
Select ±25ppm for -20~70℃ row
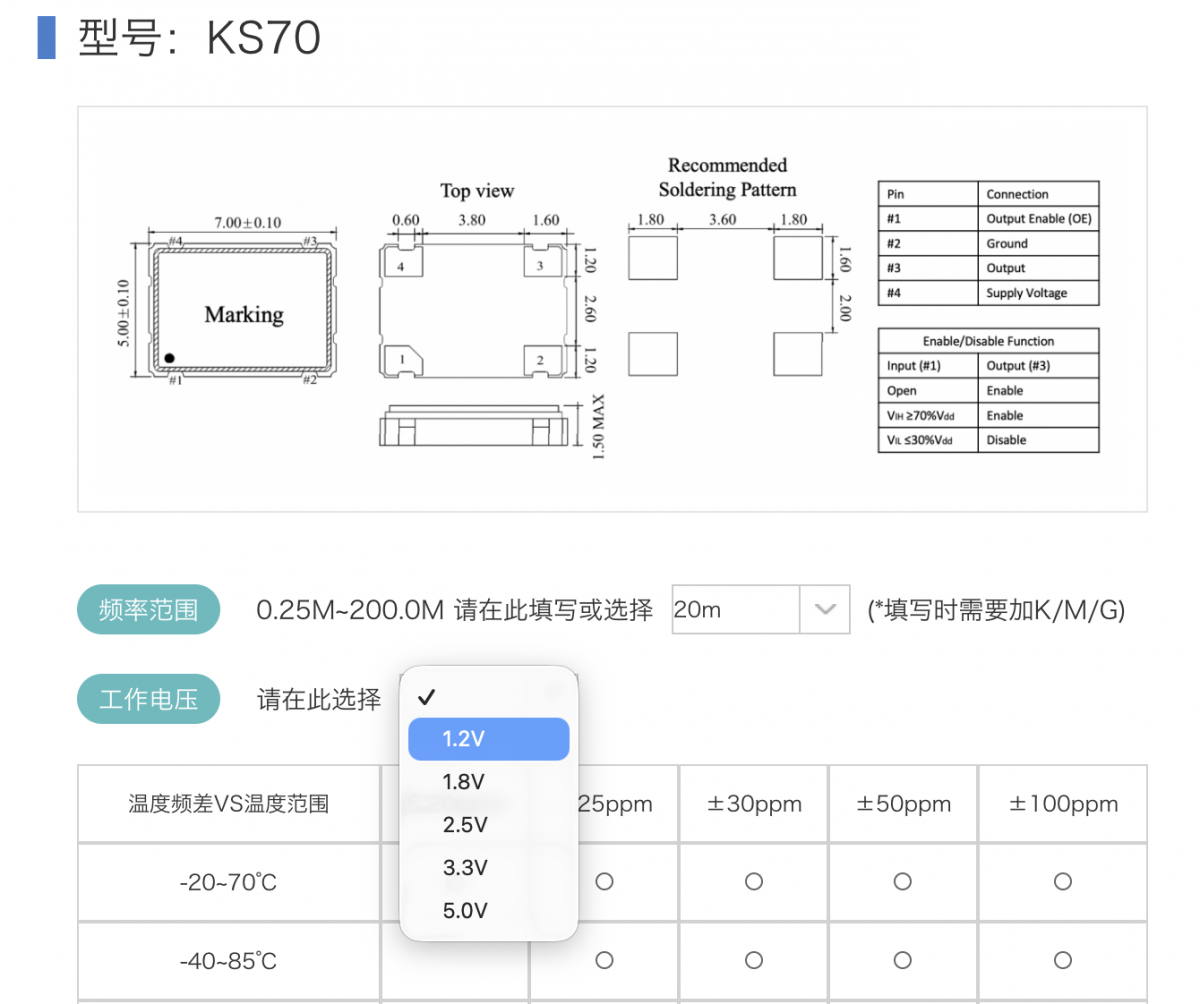pyautogui.click(x=604, y=882)
